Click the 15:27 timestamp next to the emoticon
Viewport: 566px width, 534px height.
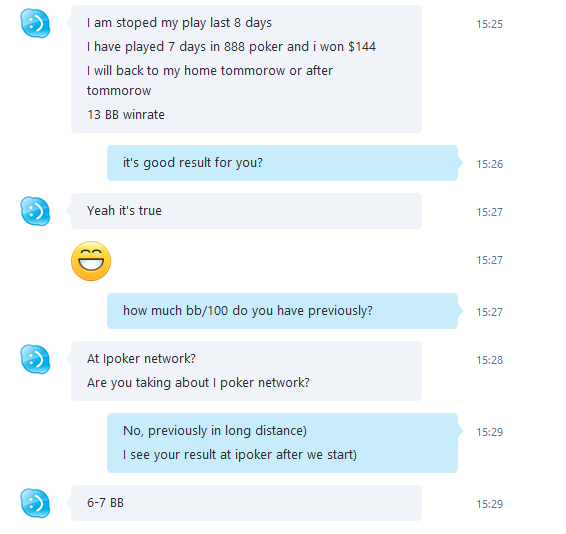pyautogui.click(x=489, y=260)
